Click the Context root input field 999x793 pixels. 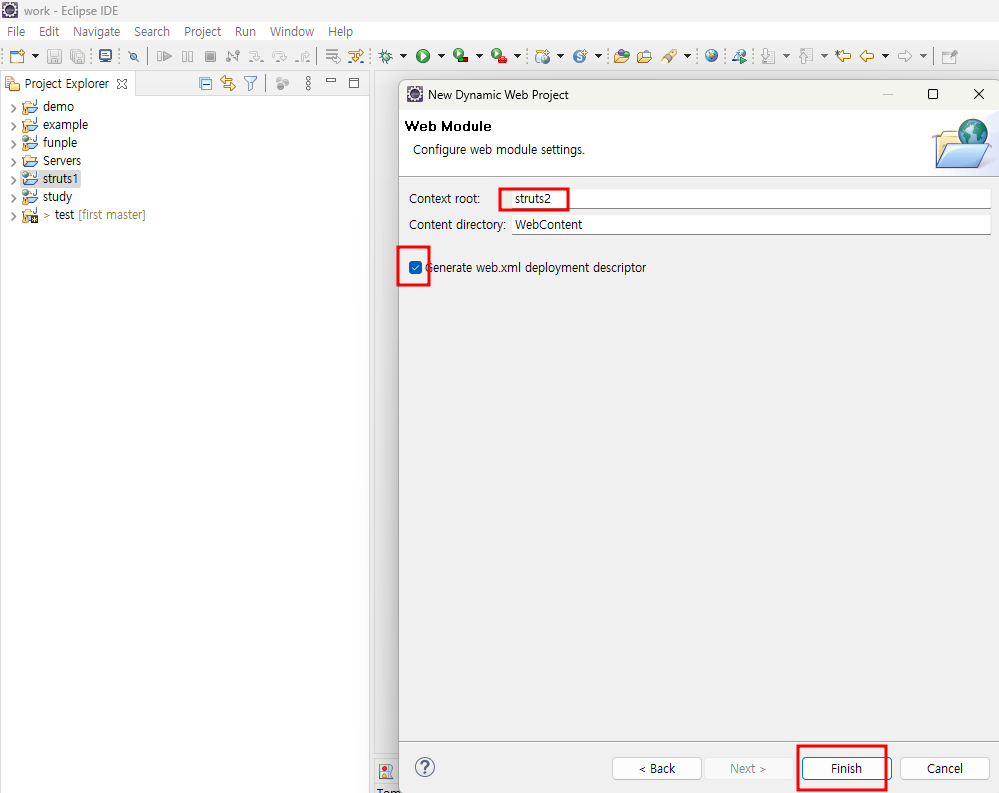tap(751, 199)
